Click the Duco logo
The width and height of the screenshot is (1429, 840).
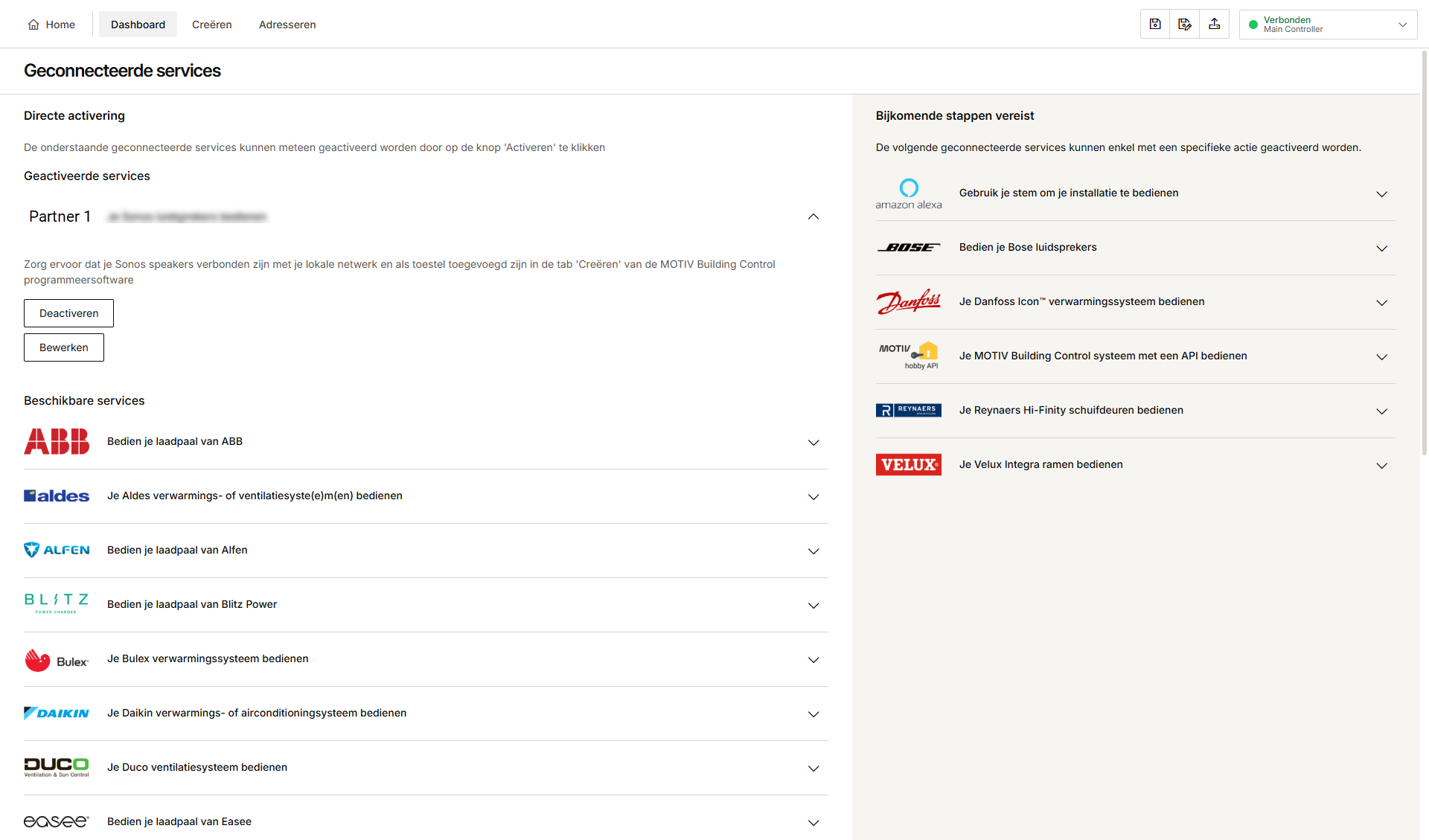(57, 767)
